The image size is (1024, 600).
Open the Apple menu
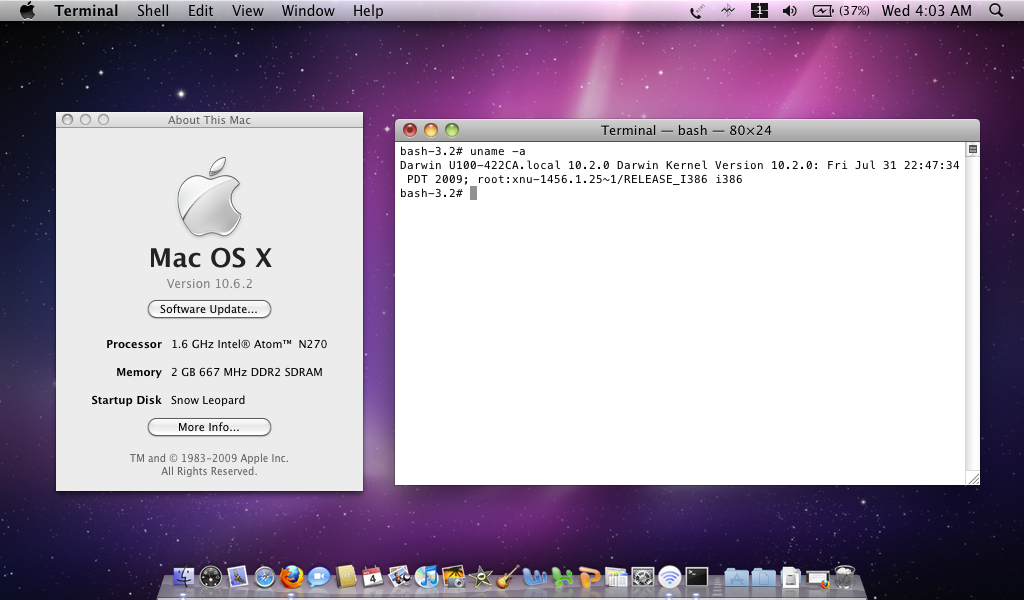pyautogui.click(x=27, y=10)
